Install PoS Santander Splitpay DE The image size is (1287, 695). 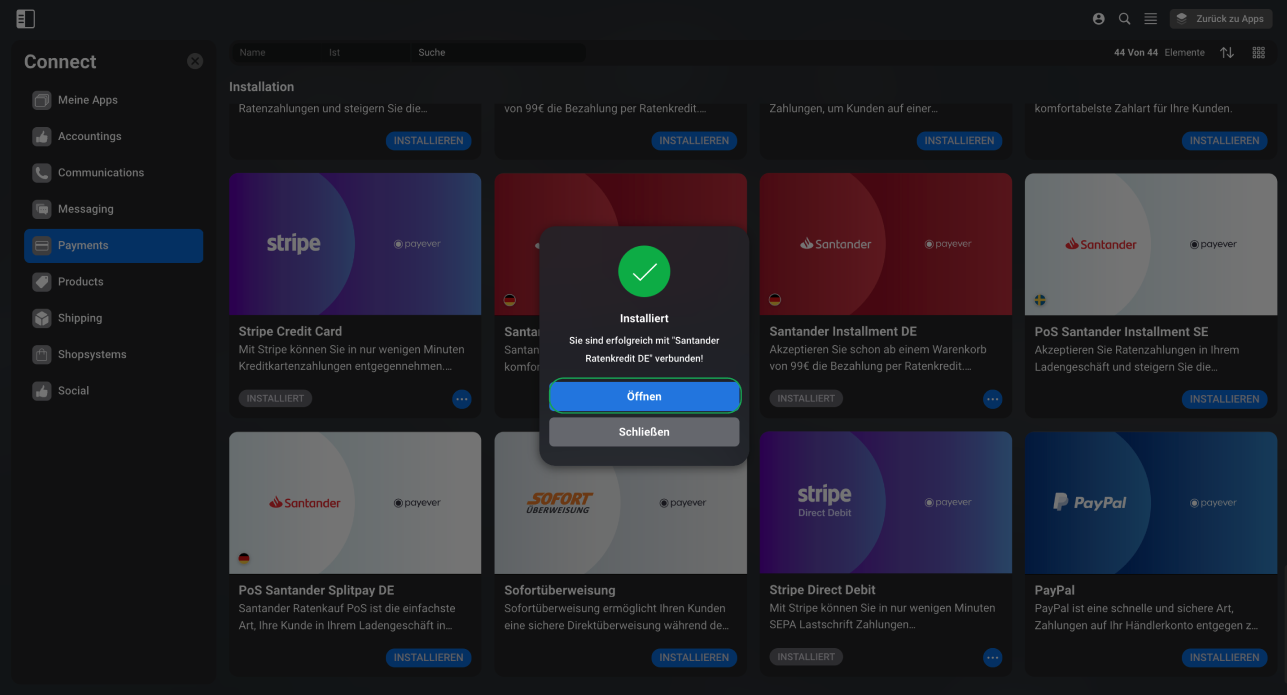[x=428, y=658]
